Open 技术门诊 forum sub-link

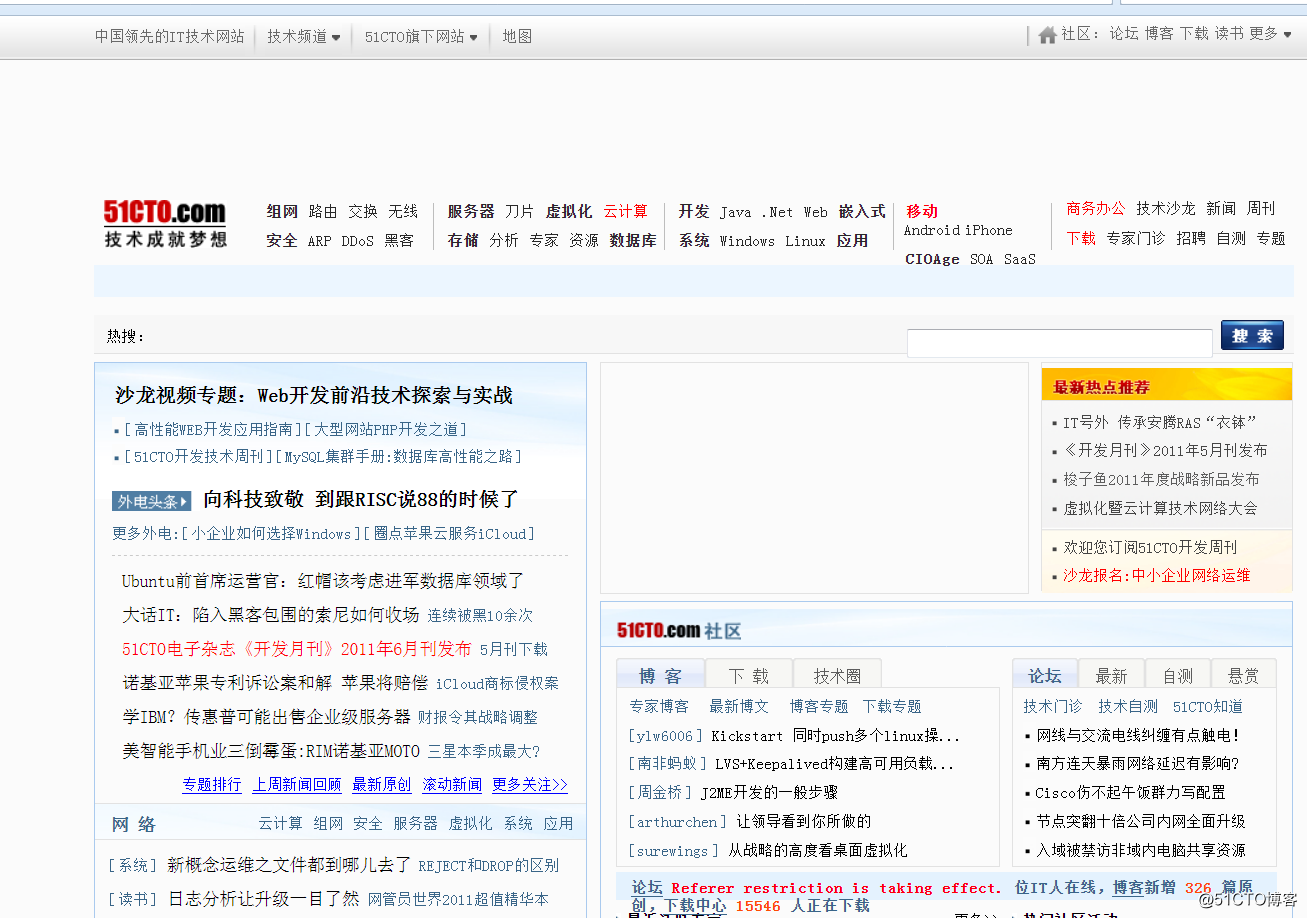pos(1052,706)
